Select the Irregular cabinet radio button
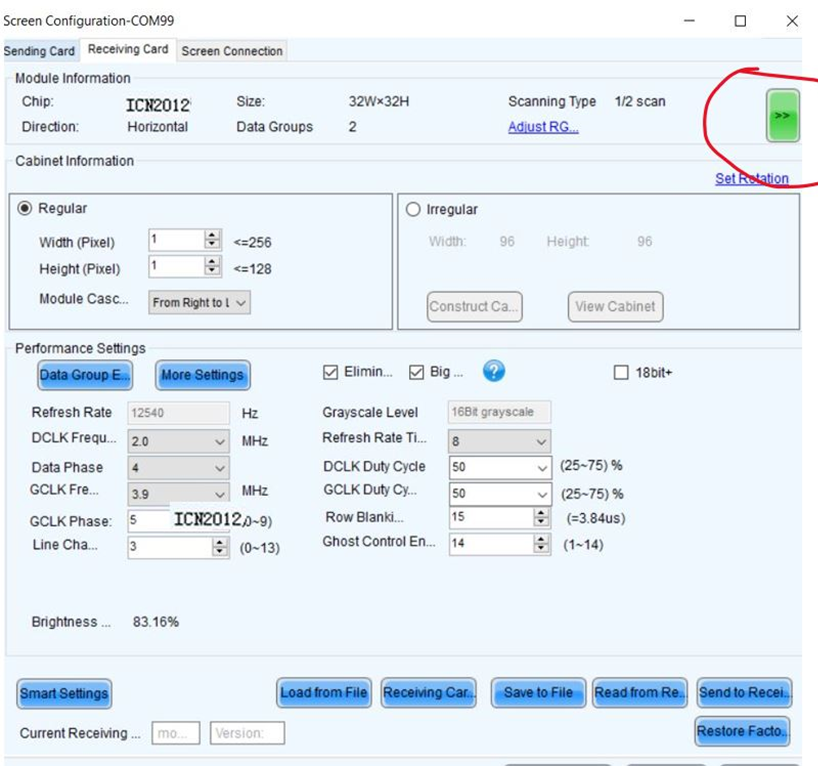 click(x=414, y=210)
